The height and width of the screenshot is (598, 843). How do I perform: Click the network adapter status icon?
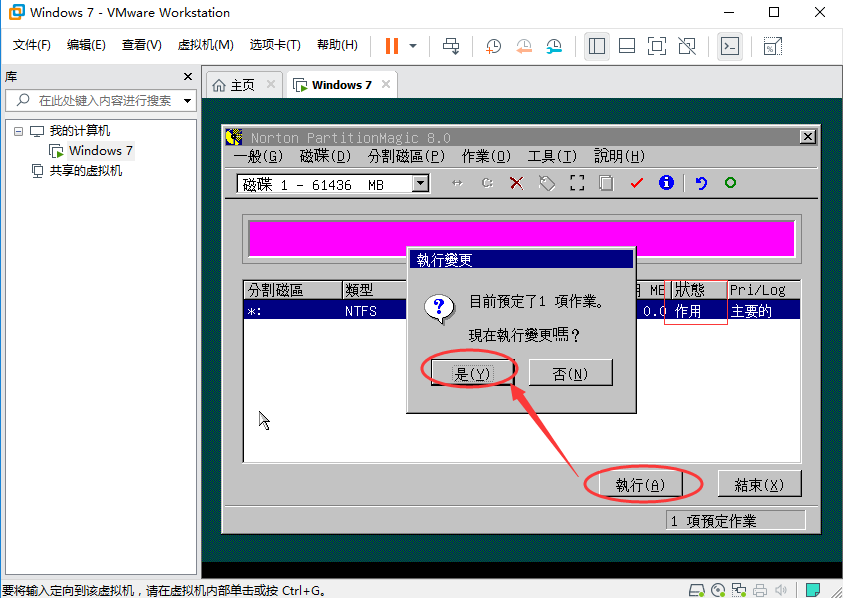tap(739, 590)
